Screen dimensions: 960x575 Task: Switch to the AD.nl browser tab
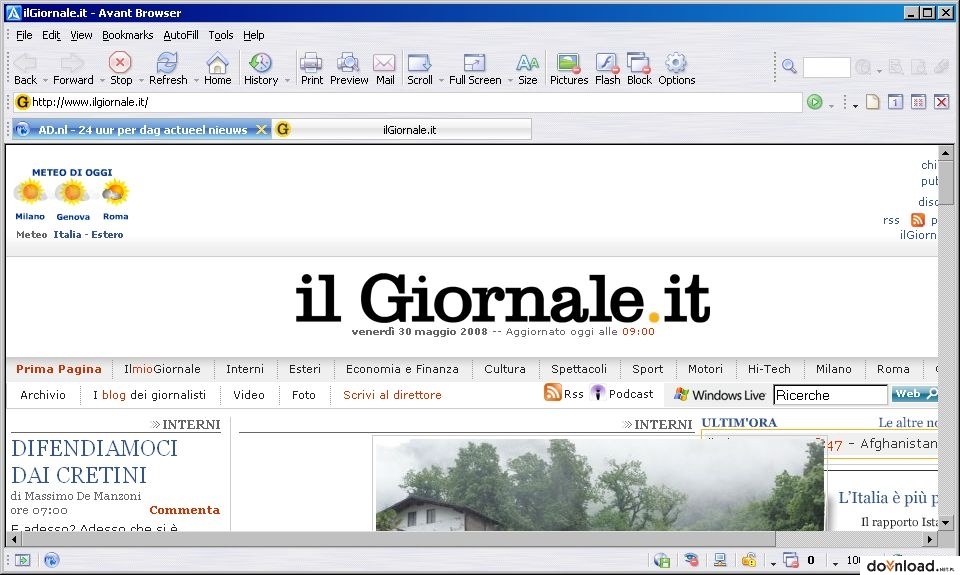coord(142,130)
